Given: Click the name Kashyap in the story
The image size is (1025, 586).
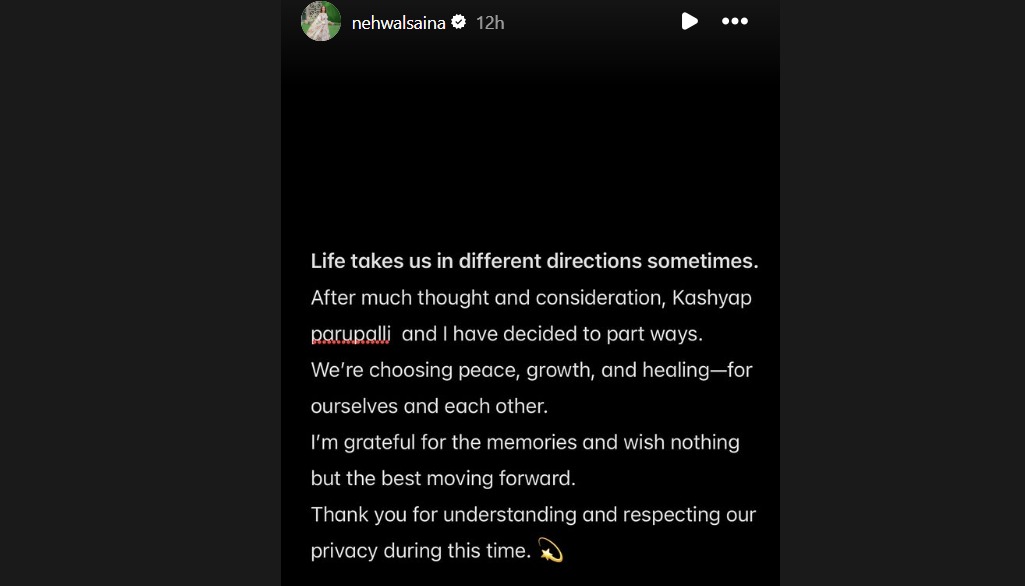Looking at the screenshot, I should coord(712,298).
